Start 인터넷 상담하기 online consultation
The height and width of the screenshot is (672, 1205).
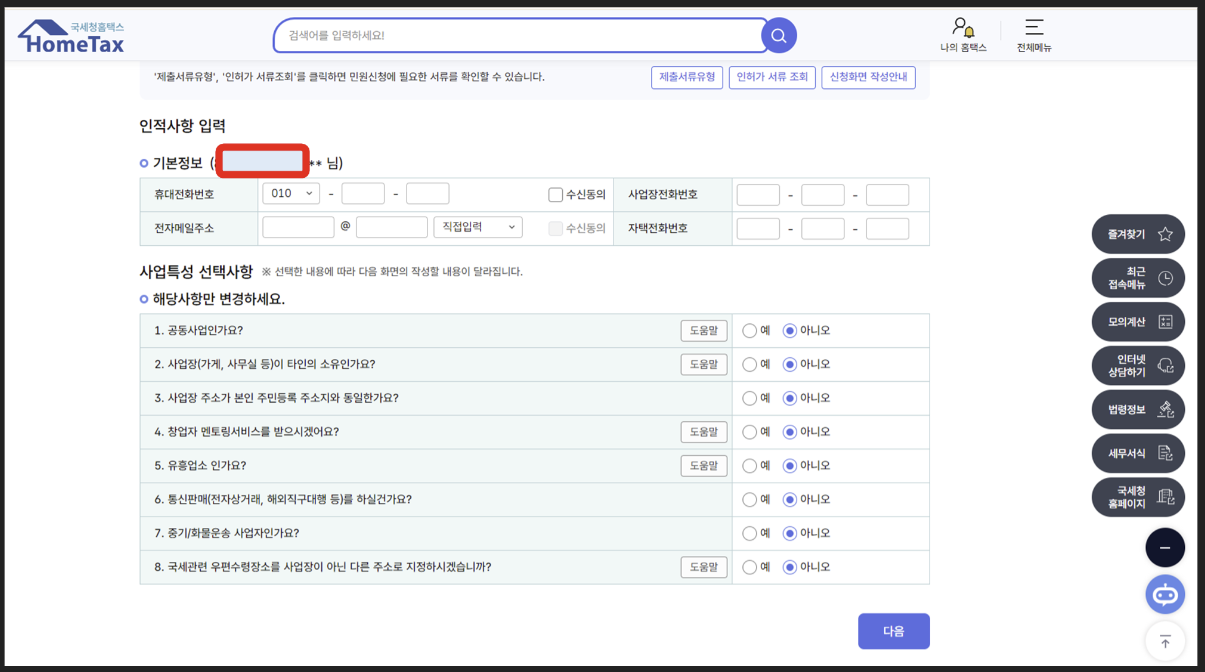point(1137,365)
